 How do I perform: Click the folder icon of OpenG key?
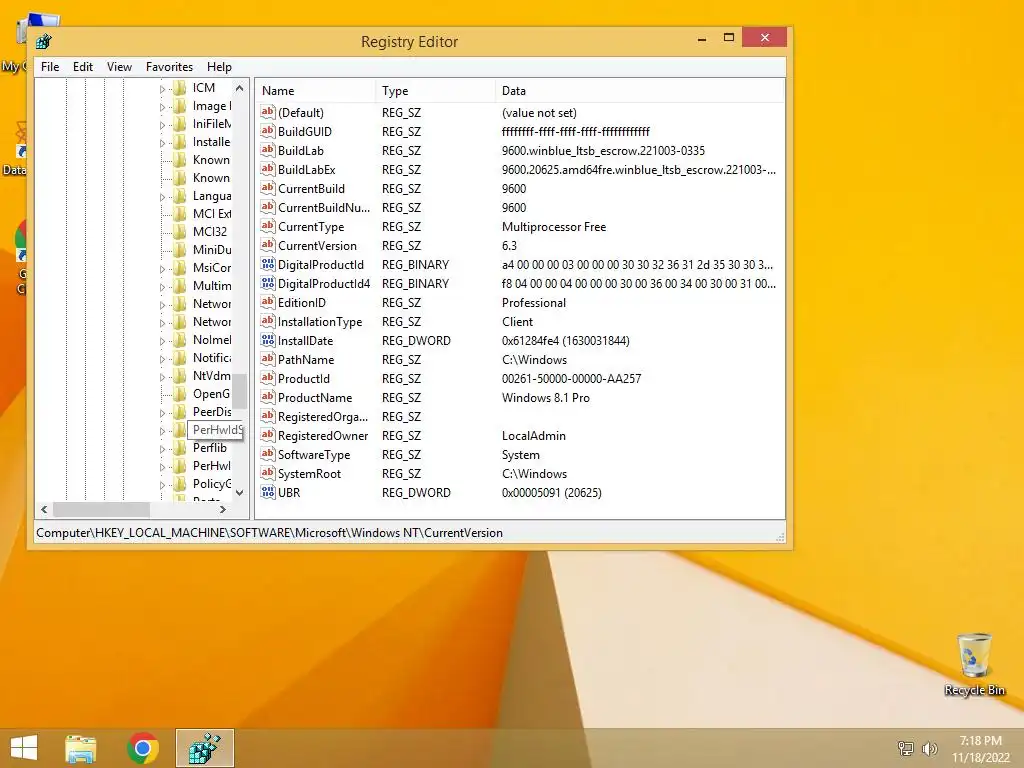tap(180, 394)
